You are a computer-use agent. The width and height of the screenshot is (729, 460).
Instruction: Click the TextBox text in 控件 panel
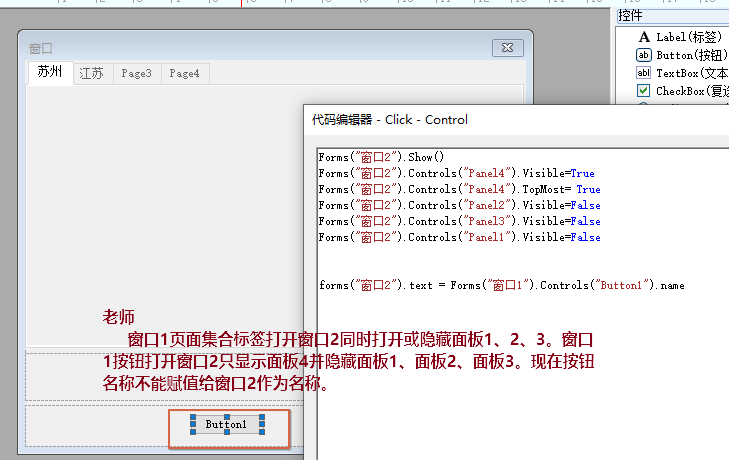pyautogui.click(x=692, y=73)
